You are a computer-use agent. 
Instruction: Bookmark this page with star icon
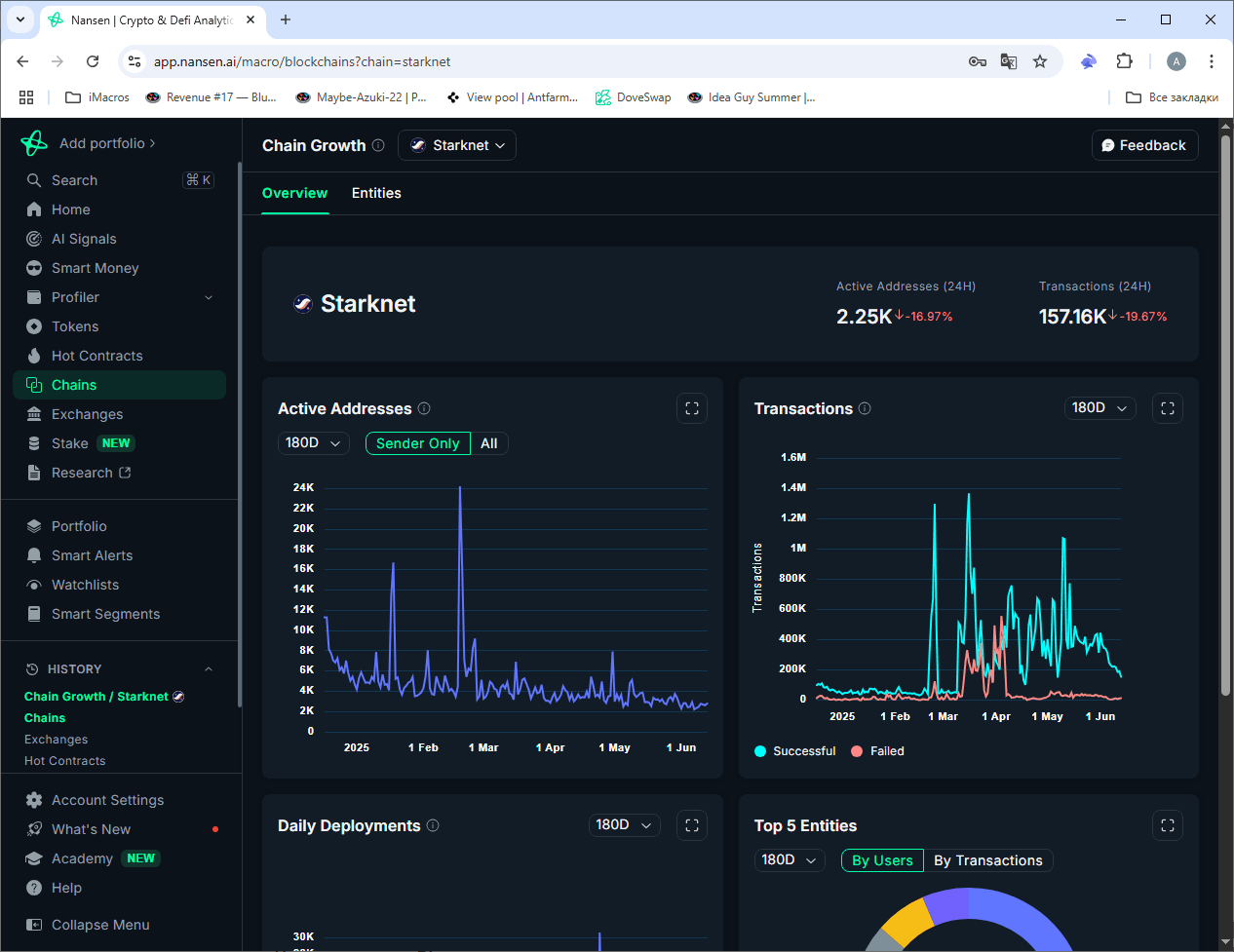[1040, 61]
